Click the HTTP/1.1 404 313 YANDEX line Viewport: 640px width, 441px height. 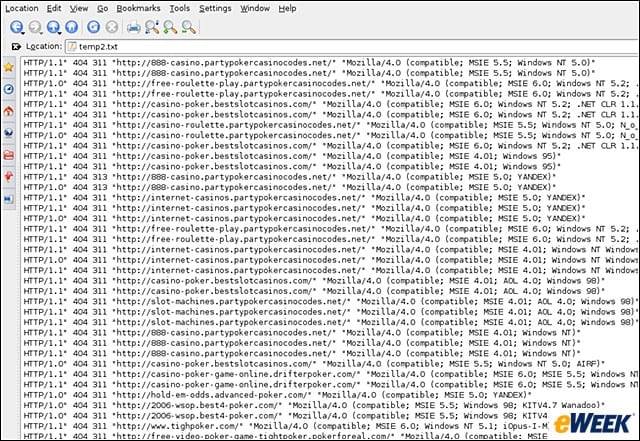(289, 177)
